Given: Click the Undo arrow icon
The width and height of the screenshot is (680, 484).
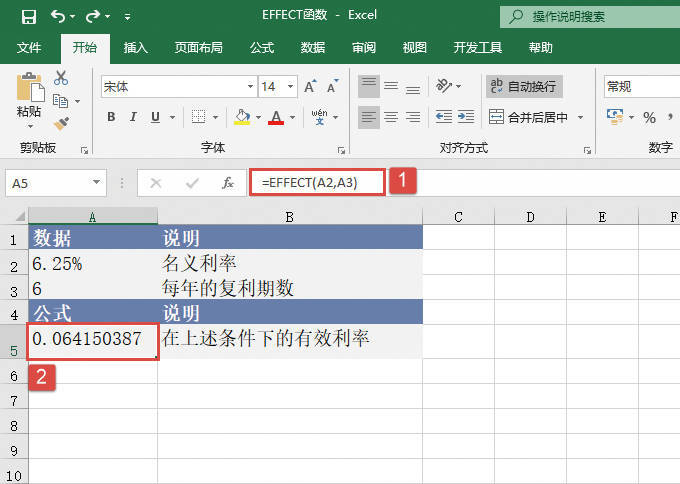Looking at the screenshot, I should 58,16.
